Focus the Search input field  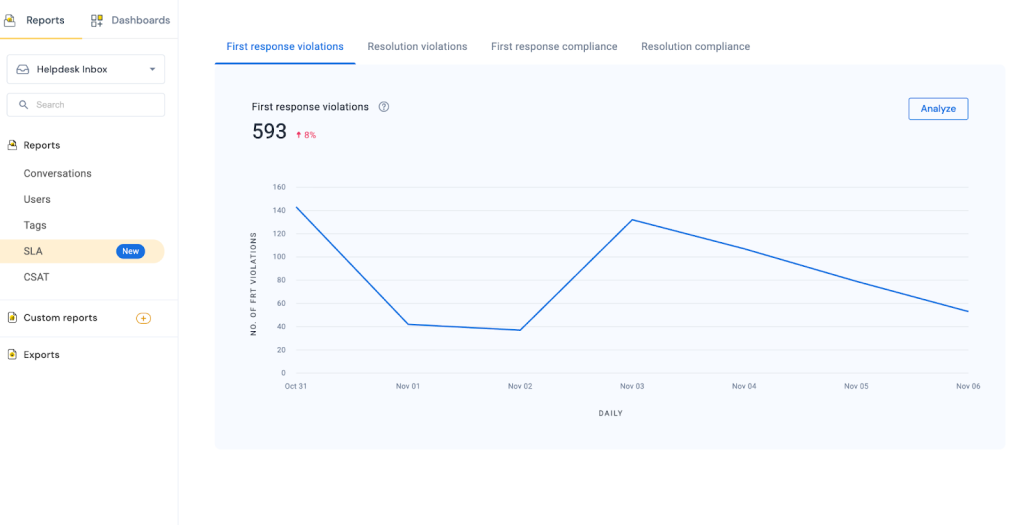coord(86,104)
